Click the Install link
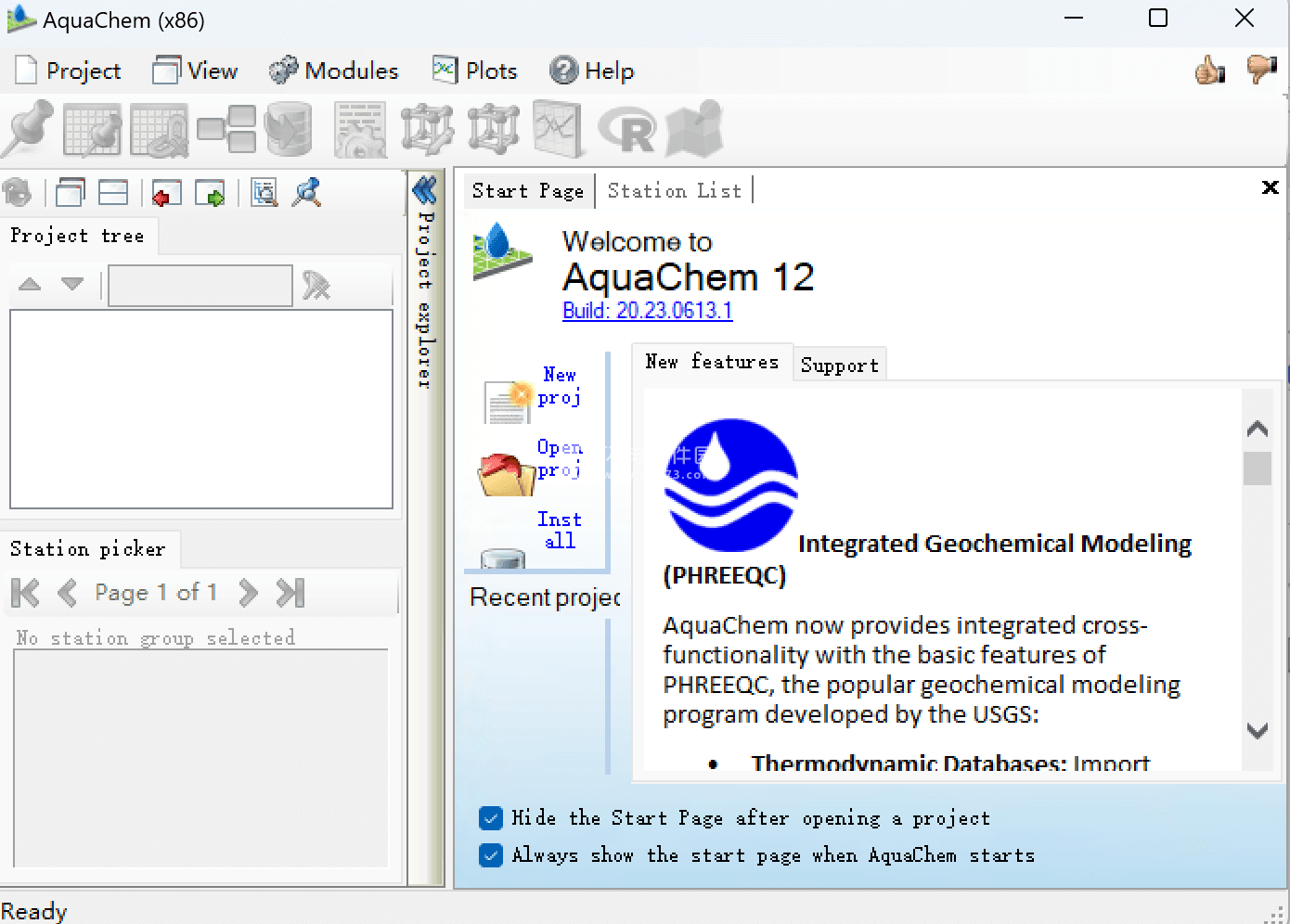This screenshot has height=924, width=1290. pos(559,530)
